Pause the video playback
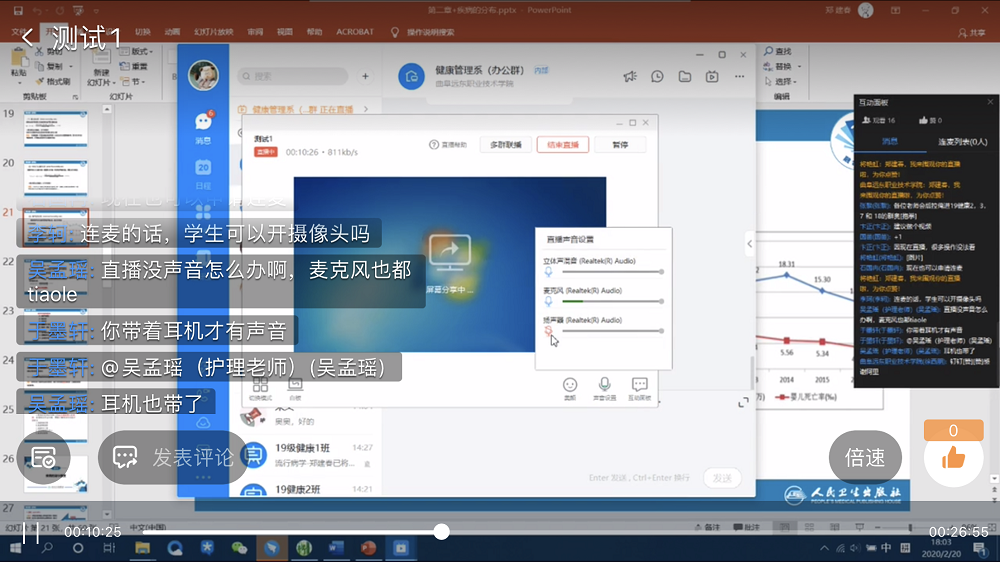 [x=31, y=533]
